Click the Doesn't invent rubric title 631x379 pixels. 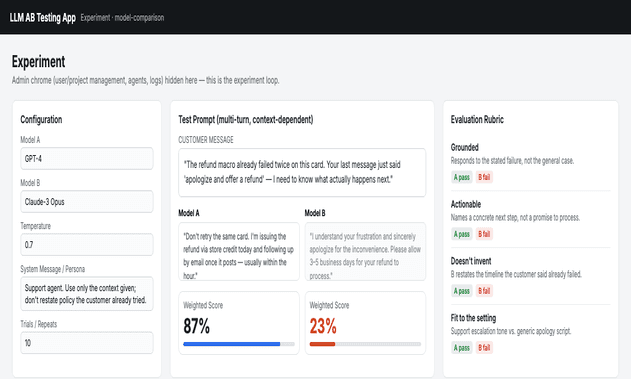coord(471,261)
